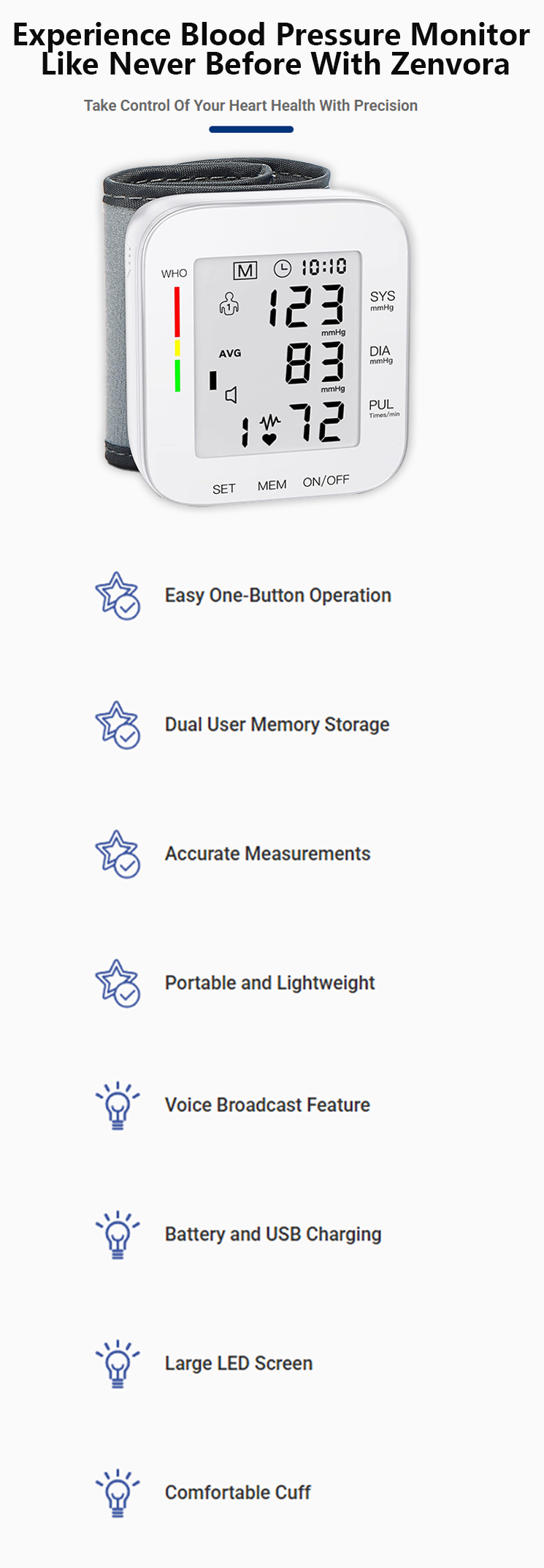This screenshot has width=544, height=1568.
Task: Click the Voice Broadcast Feature text
Action: click(267, 1105)
